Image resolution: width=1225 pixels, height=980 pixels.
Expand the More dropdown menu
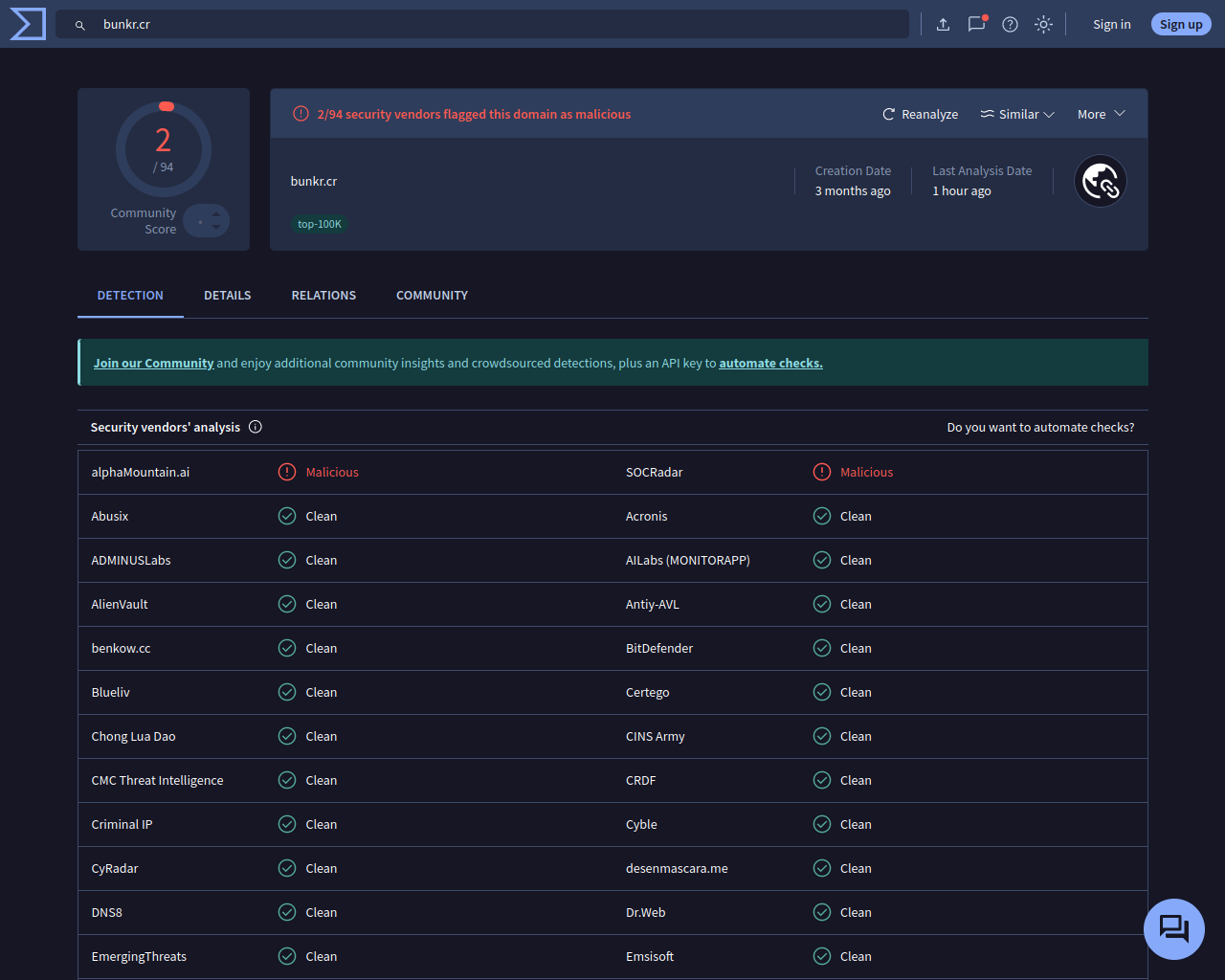tap(1102, 114)
